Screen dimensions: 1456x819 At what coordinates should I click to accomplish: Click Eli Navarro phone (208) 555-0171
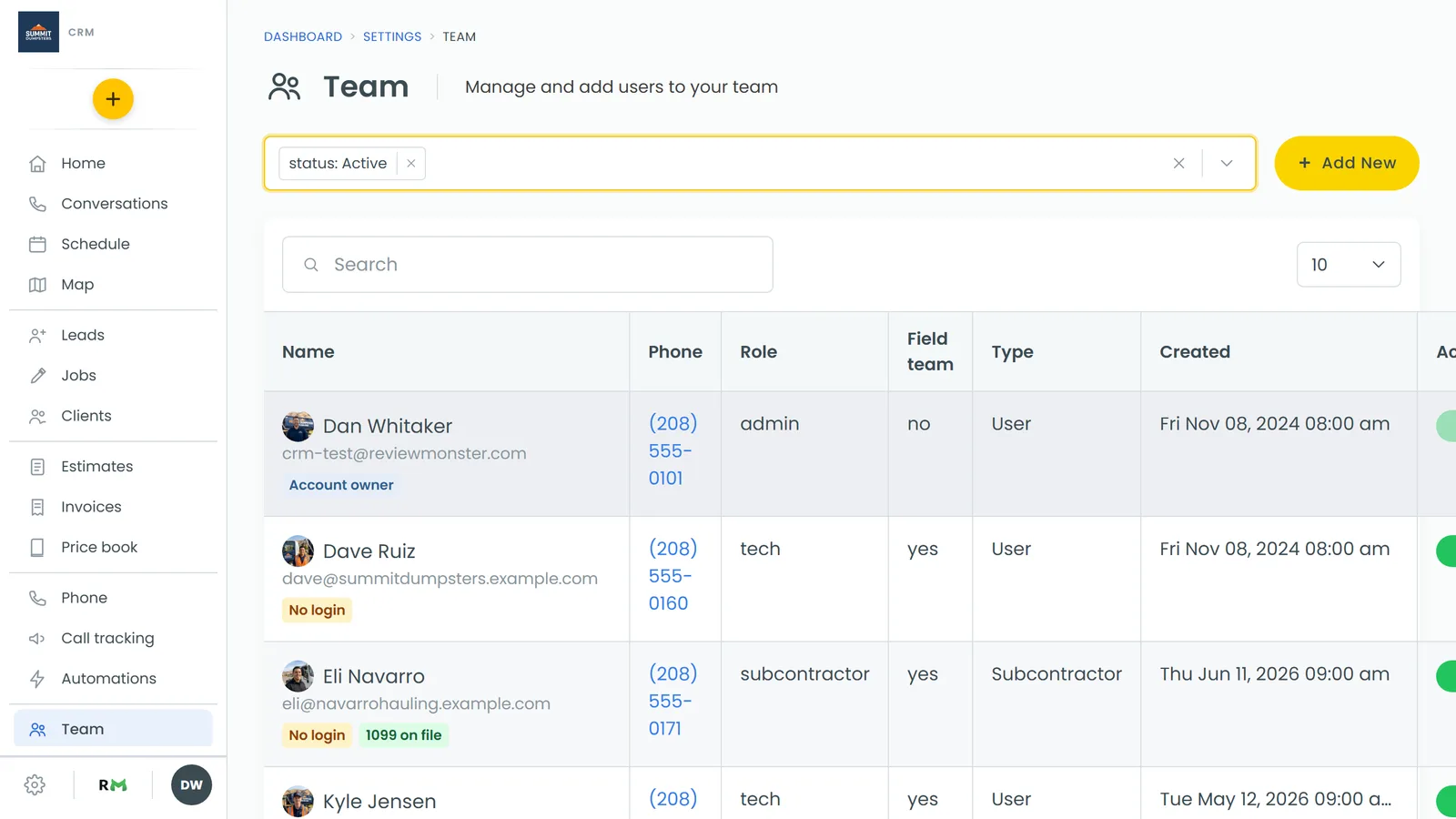coord(672,701)
